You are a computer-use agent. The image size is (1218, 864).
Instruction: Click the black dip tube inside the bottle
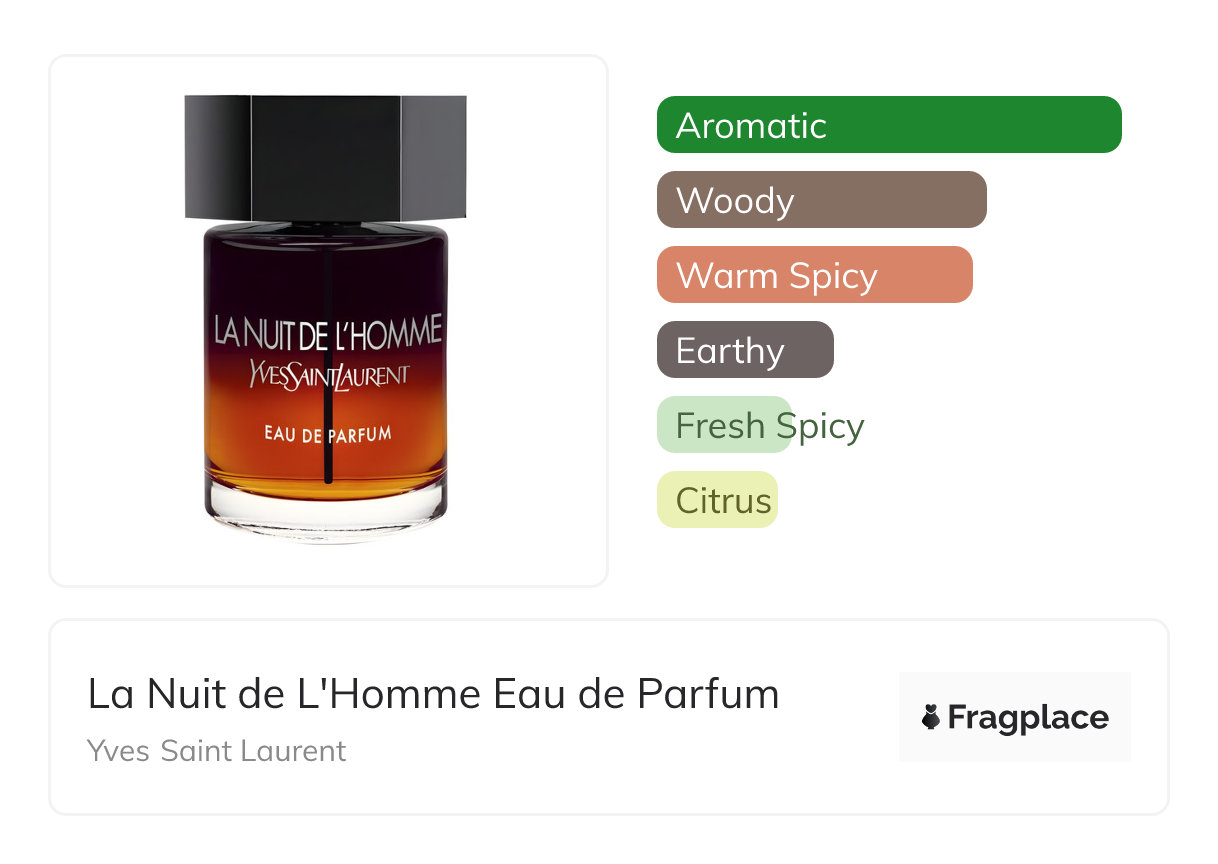tap(328, 365)
